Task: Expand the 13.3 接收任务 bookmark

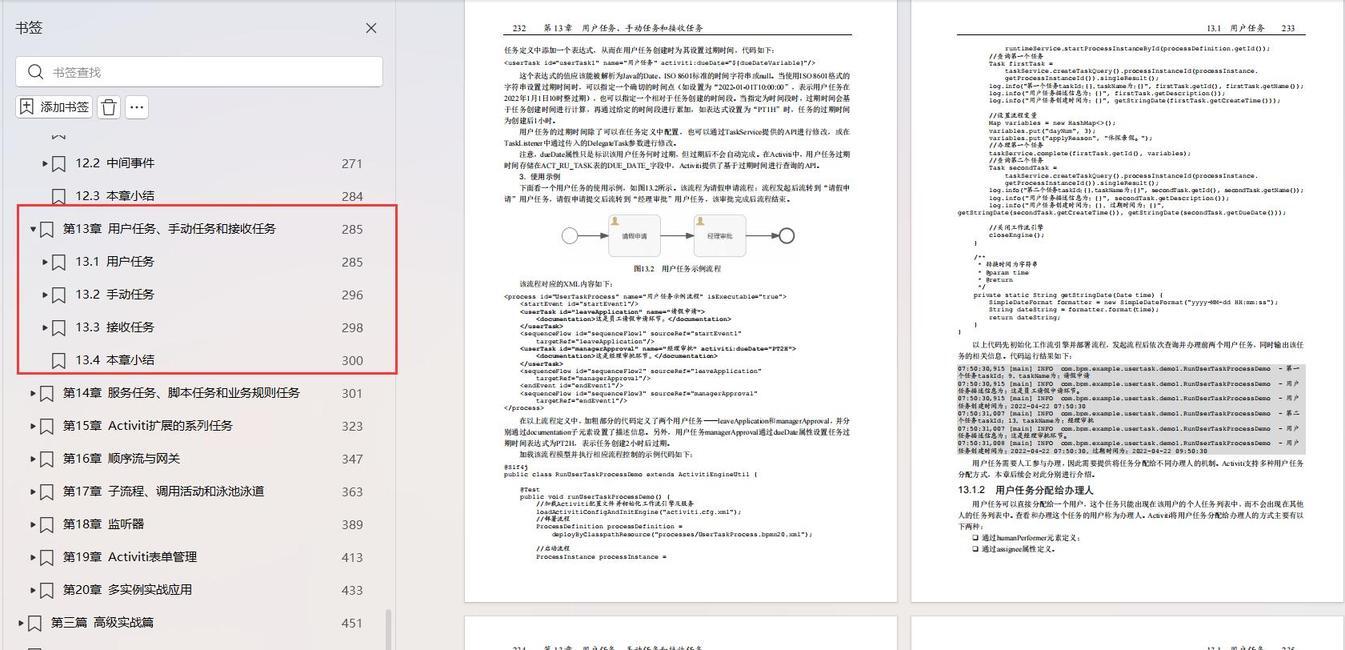Action: point(45,327)
